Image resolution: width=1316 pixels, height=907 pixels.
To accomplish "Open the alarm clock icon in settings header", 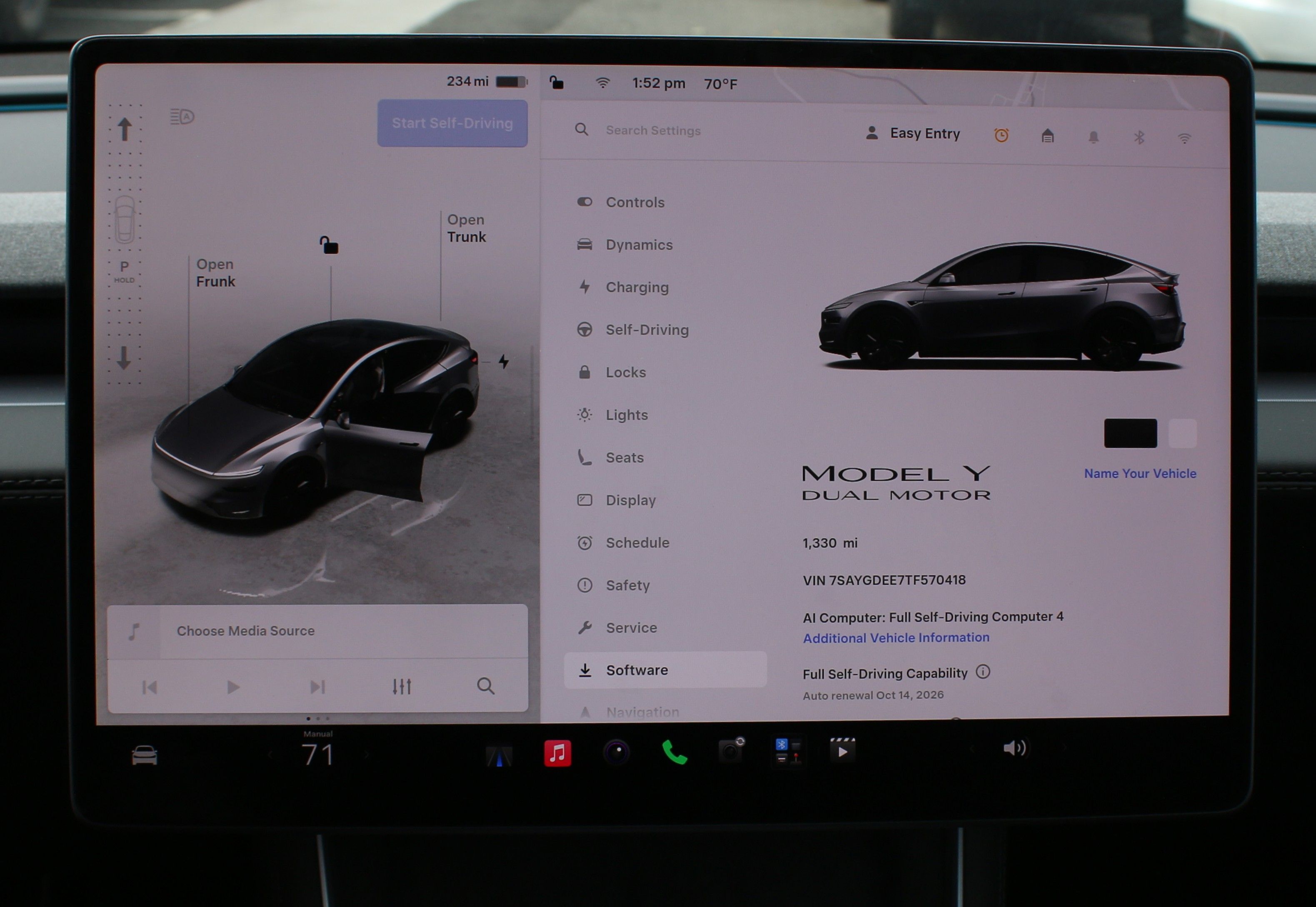I will pos(1001,135).
